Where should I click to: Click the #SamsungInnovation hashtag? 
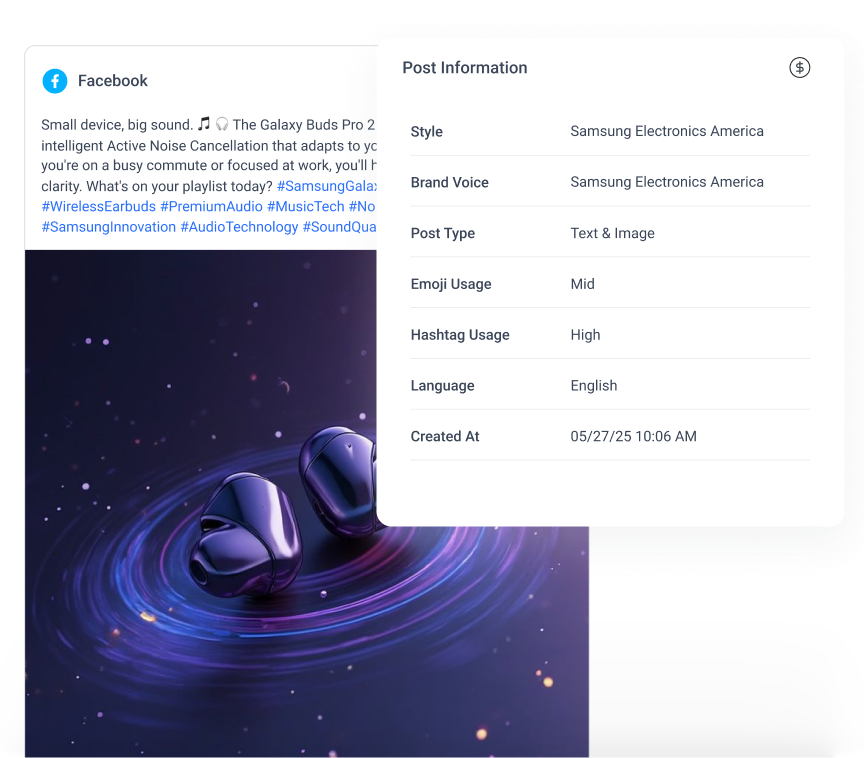tap(106, 227)
